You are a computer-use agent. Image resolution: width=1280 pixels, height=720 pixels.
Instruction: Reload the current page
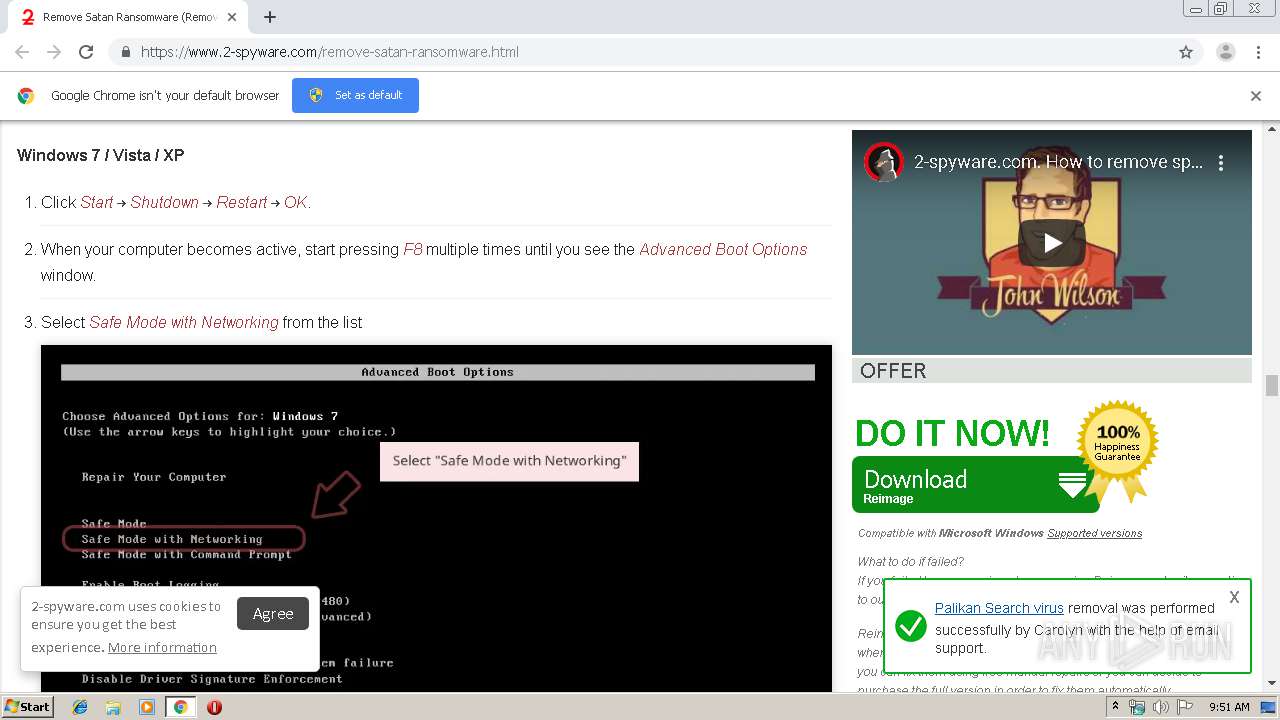click(86, 52)
